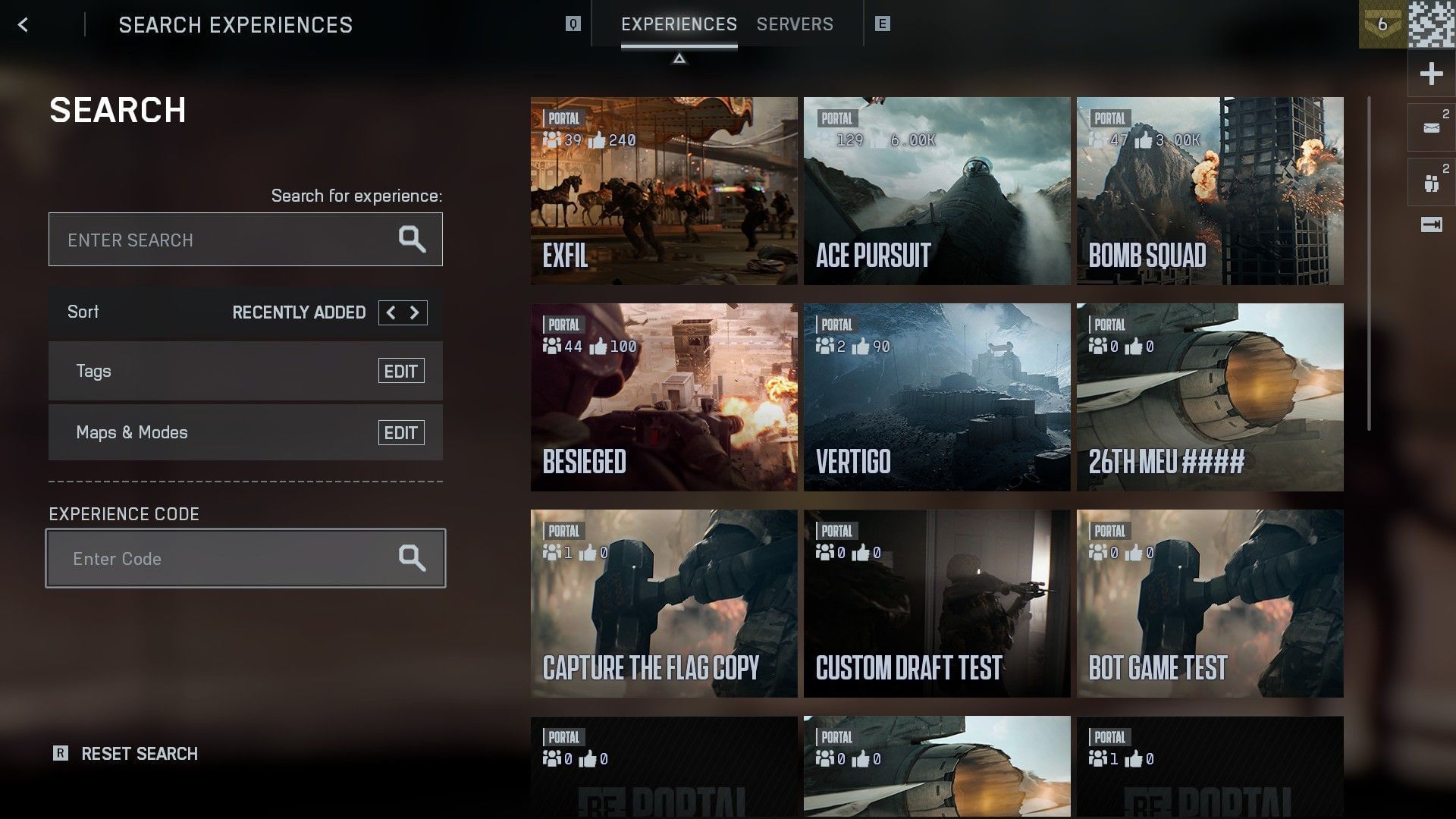Switch sort to next option
The image size is (1456, 819).
tap(415, 312)
